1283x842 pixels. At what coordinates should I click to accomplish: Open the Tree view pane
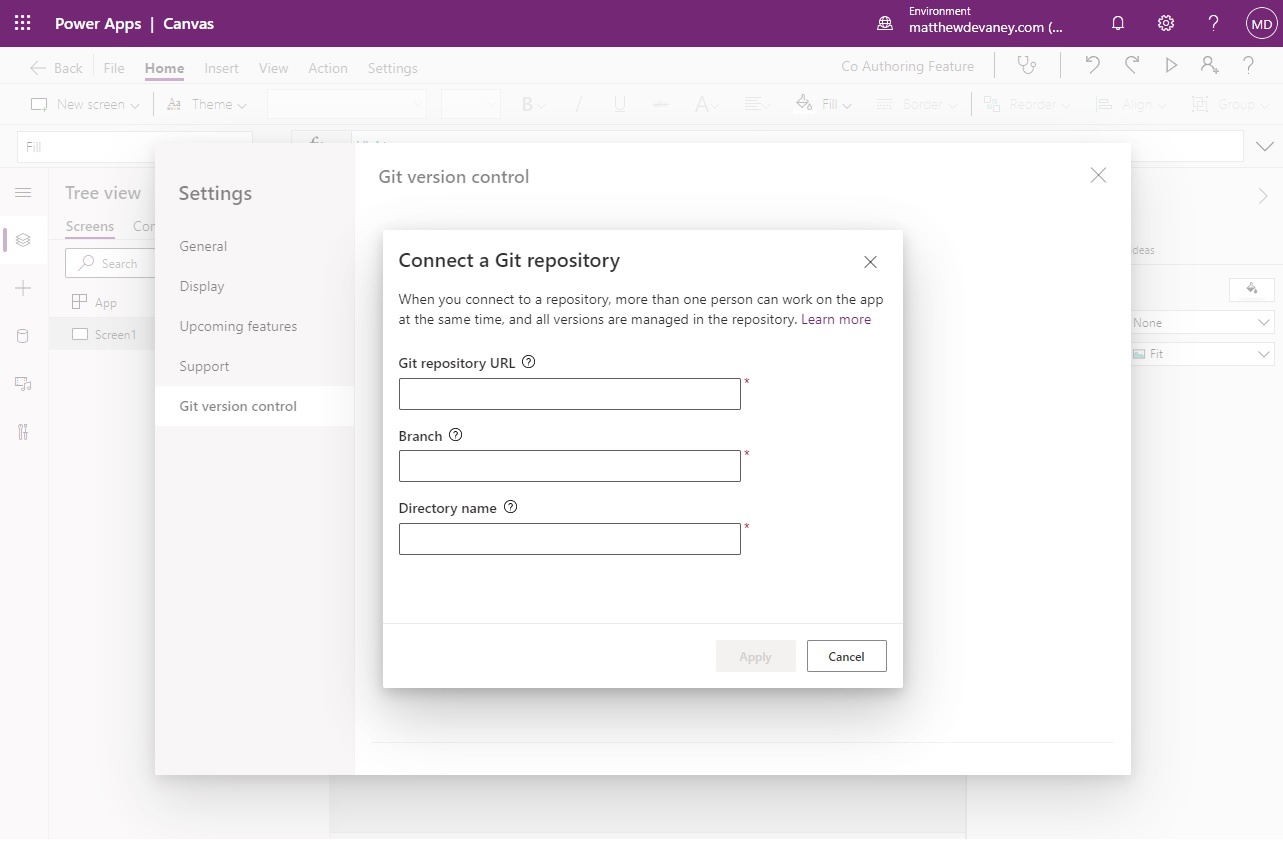click(23, 240)
